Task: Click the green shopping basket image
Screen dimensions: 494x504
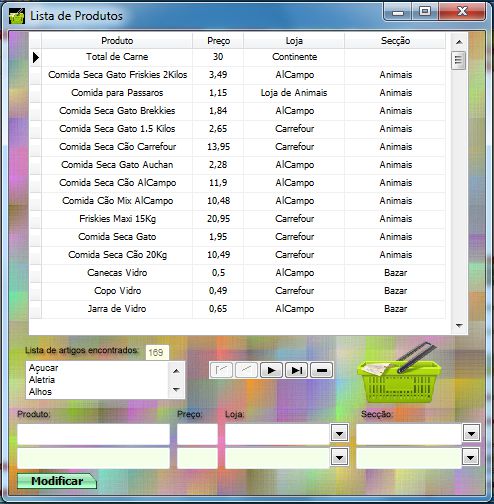Action: click(x=399, y=374)
